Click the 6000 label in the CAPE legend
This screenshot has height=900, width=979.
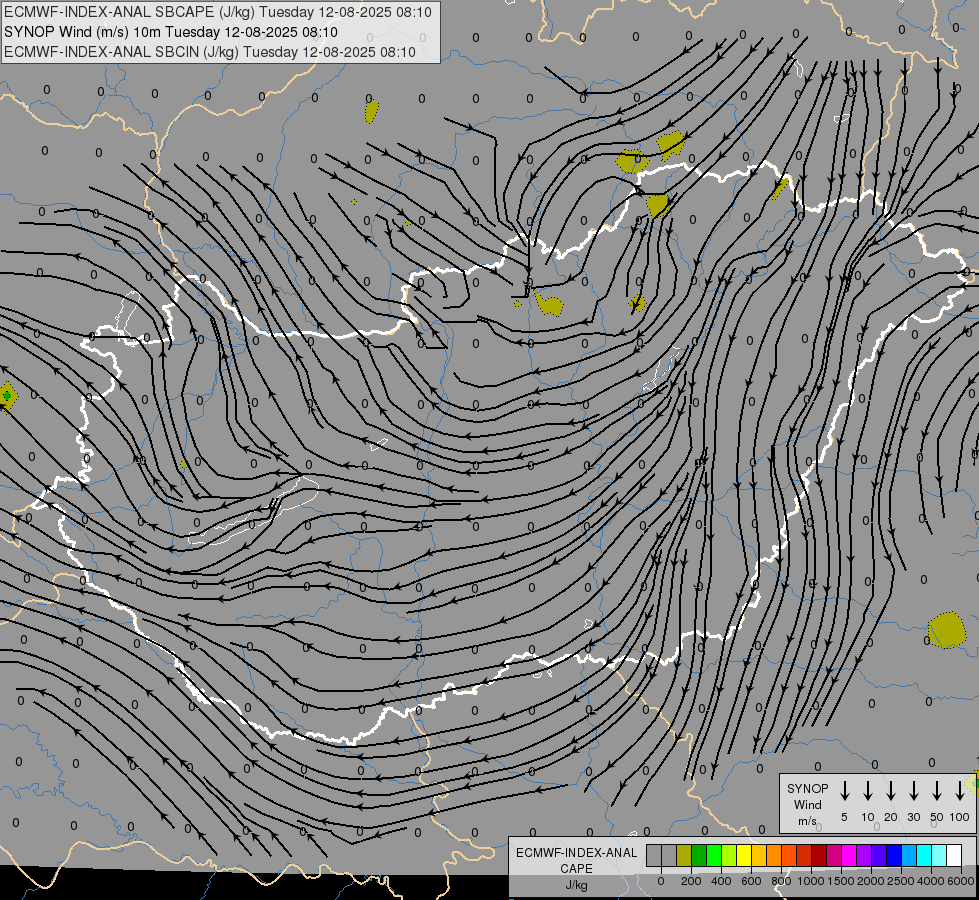click(x=961, y=881)
